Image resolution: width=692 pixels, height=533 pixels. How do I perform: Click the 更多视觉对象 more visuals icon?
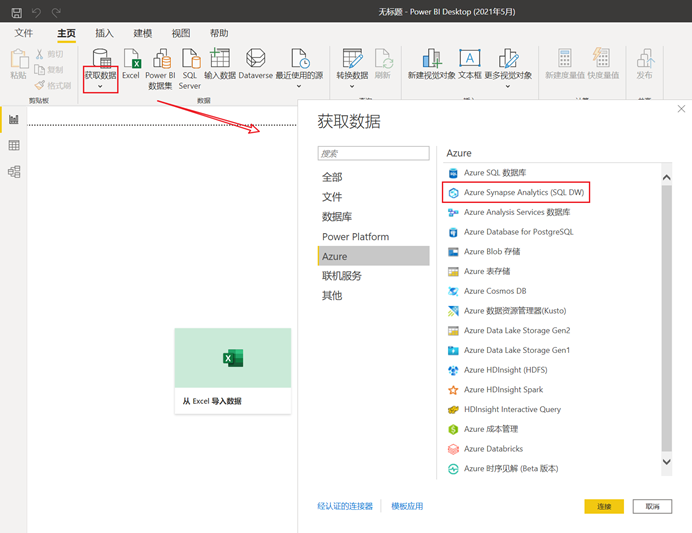point(508,58)
